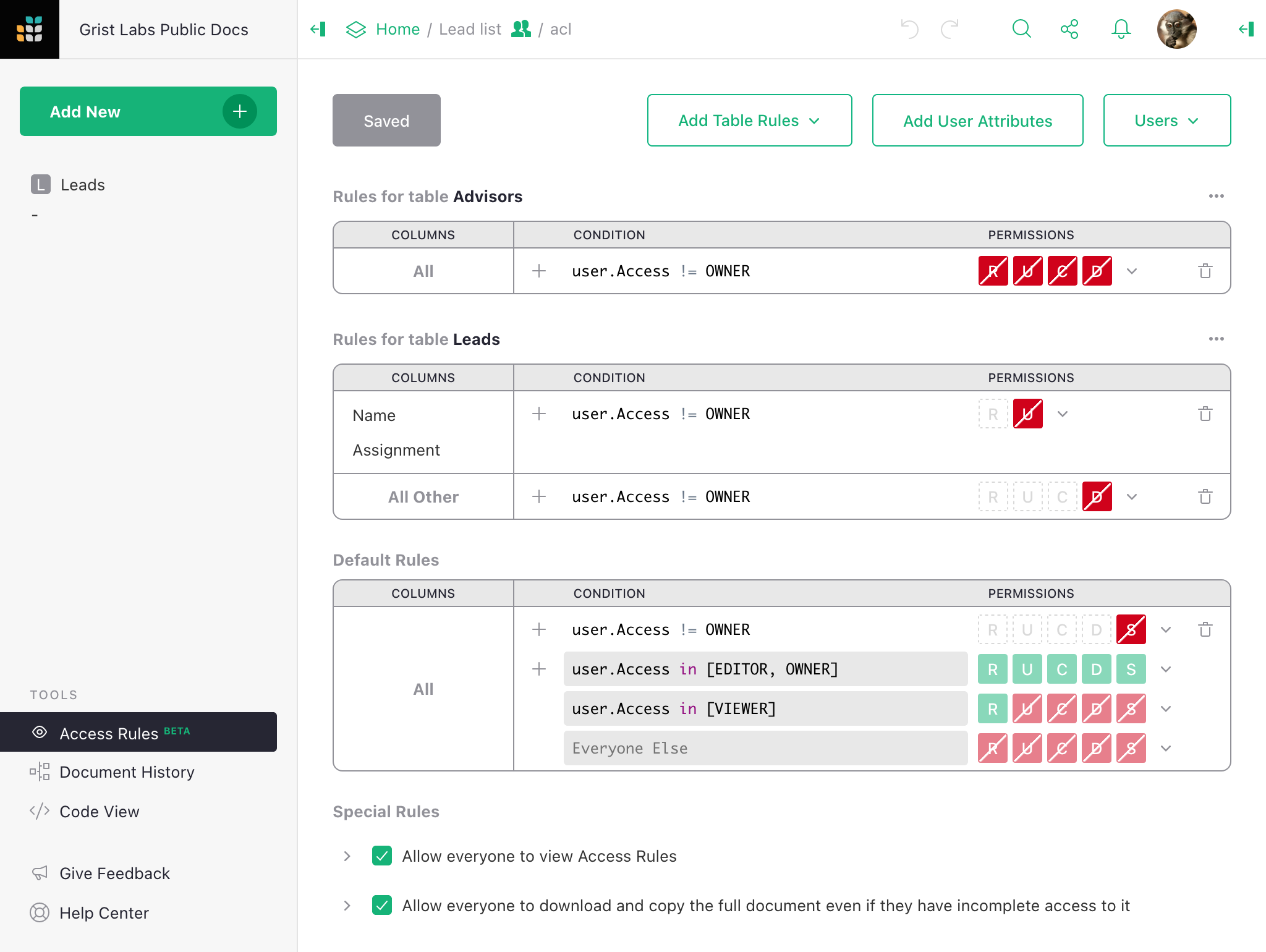Image resolution: width=1266 pixels, height=952 pixels.
Task: Toggle the Read permission on the Name Assignment rule
Action: 993,414
